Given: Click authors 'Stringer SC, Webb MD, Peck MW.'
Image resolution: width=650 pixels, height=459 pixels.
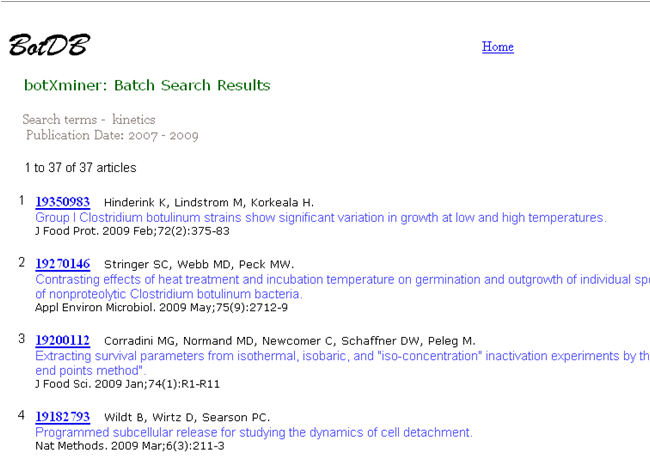Looking at the screenshot, I should click(199, 265).
